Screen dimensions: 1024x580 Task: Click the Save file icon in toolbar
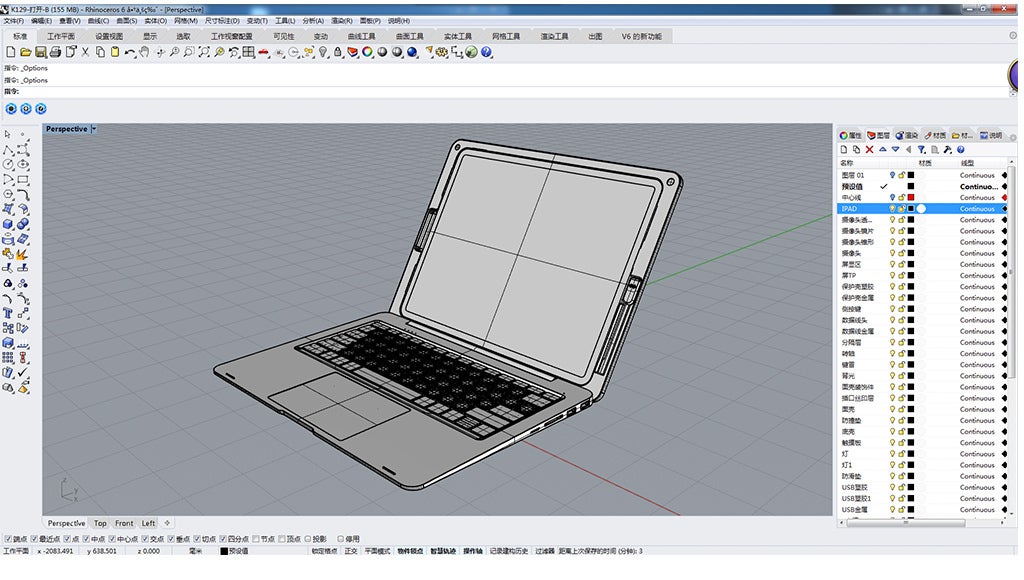click(41, 52)
